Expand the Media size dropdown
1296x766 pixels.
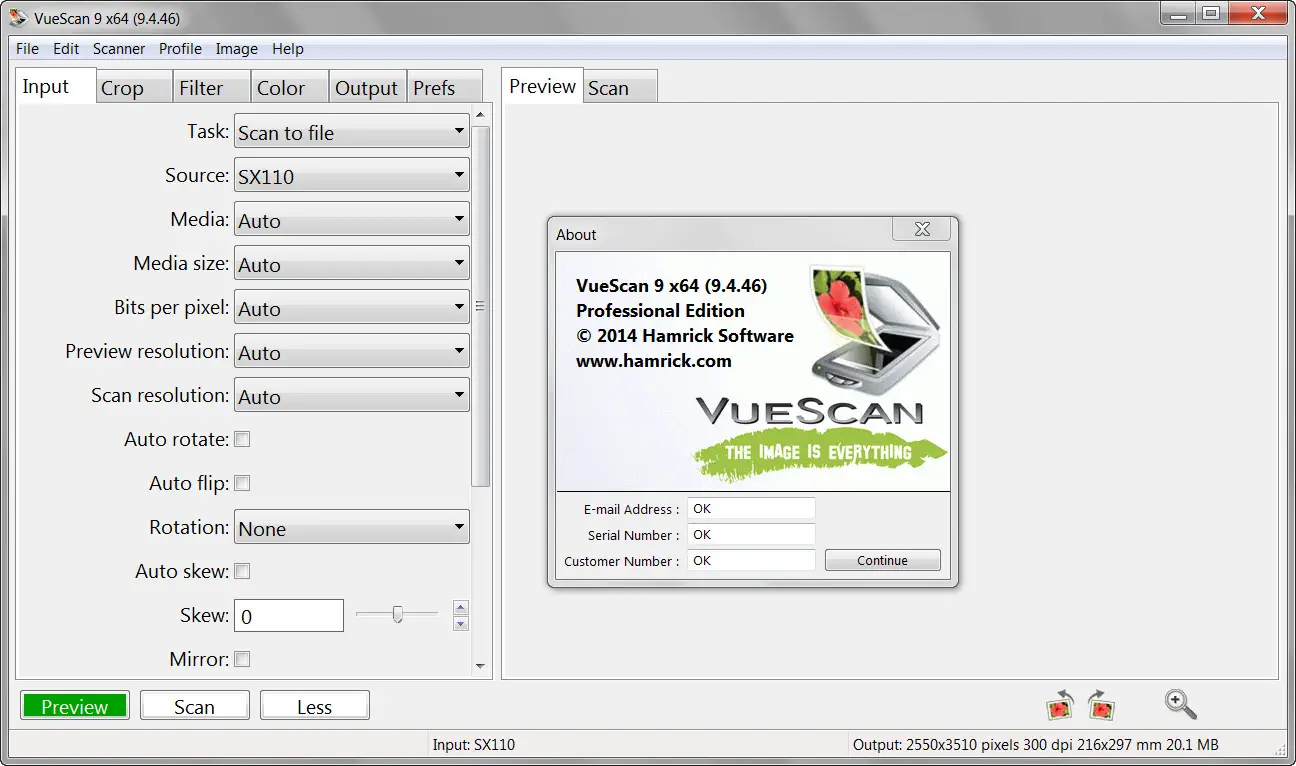352,264
